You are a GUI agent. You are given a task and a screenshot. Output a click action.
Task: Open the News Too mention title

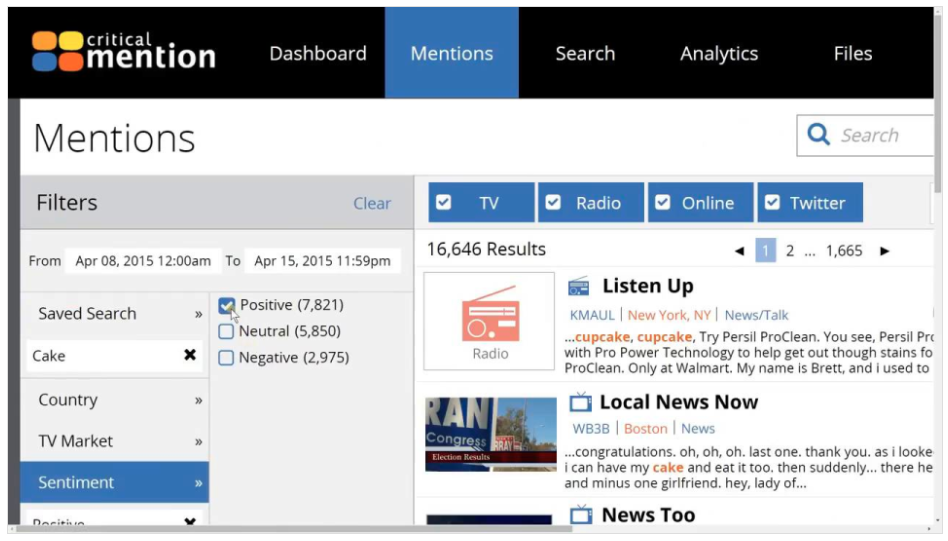648,514
